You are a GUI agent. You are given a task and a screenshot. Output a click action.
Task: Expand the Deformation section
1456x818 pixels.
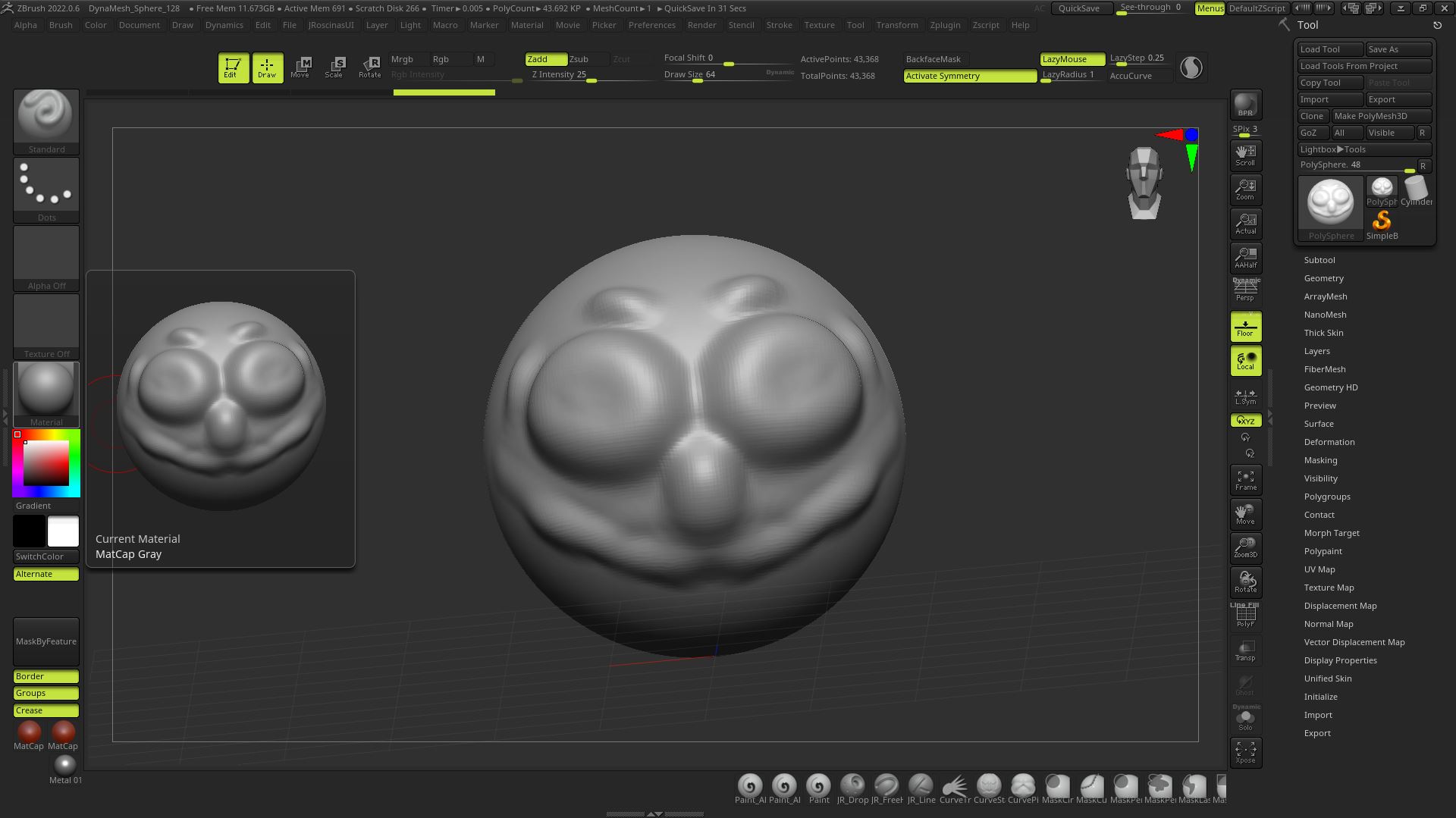(1329, 442)
